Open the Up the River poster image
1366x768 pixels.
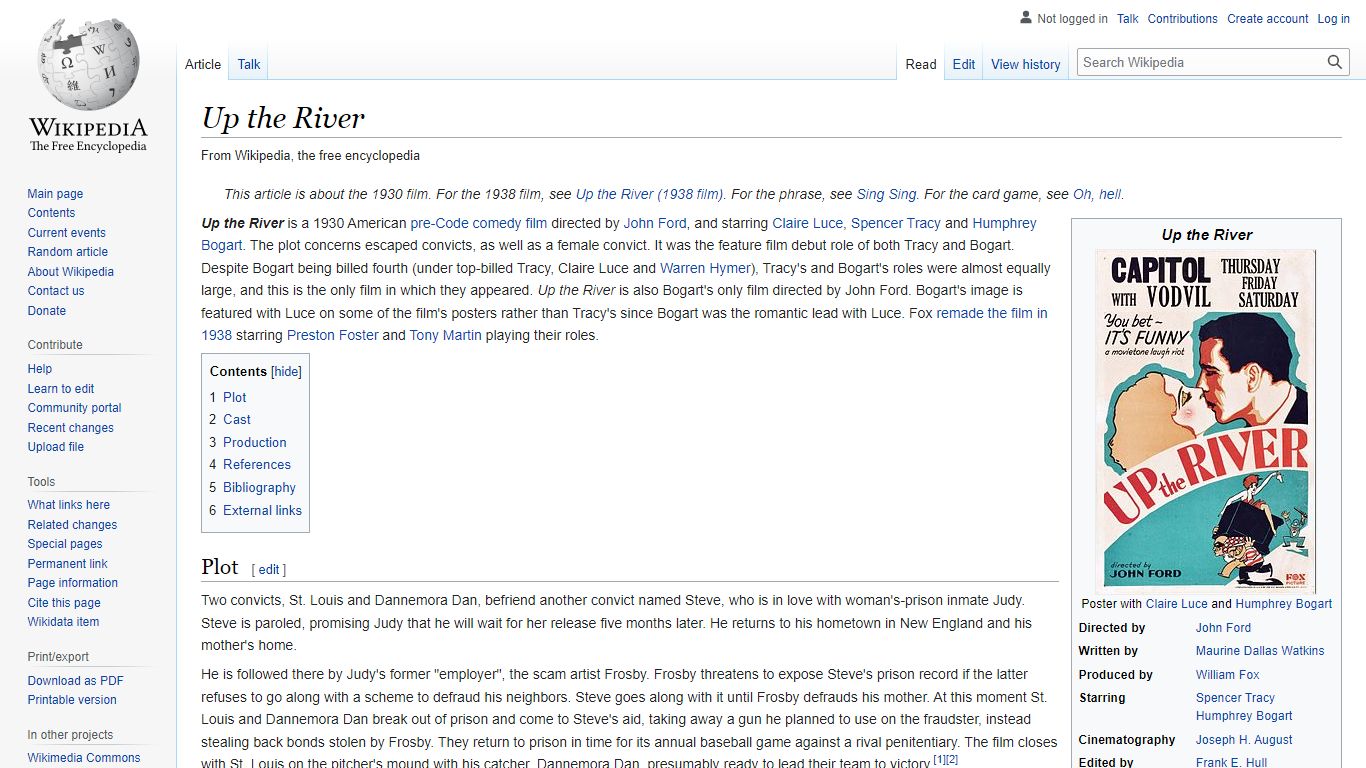[x=1206, y=421]
